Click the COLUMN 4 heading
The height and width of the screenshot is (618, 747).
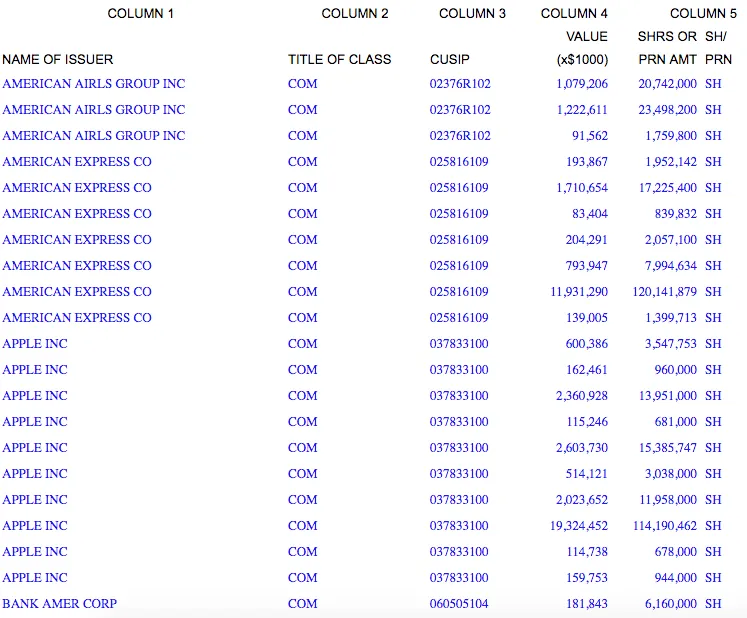[x=574, y=14]
